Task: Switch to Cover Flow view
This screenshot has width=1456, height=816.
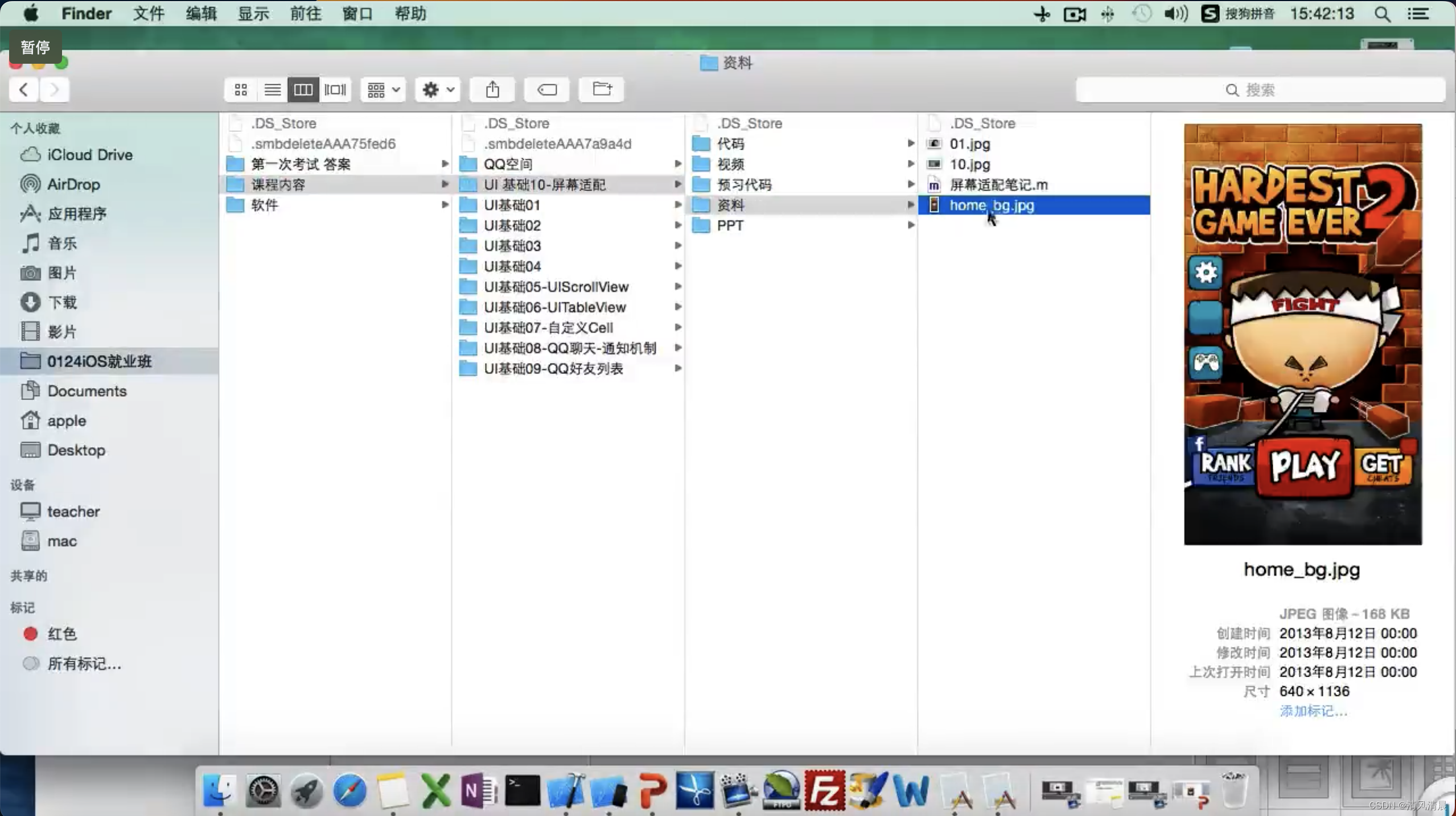Action: tap(335, 90)
